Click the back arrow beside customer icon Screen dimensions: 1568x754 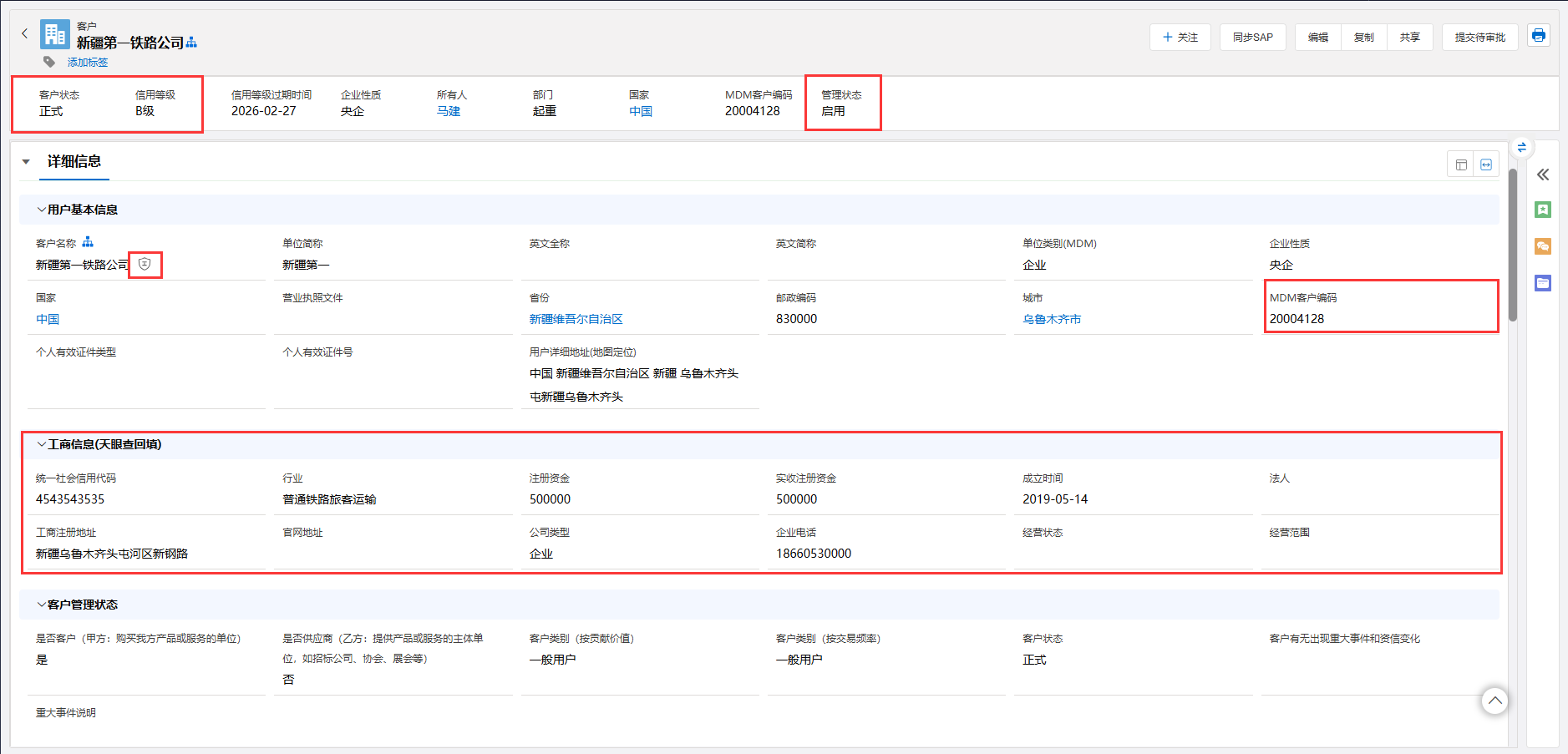(25, 33)
